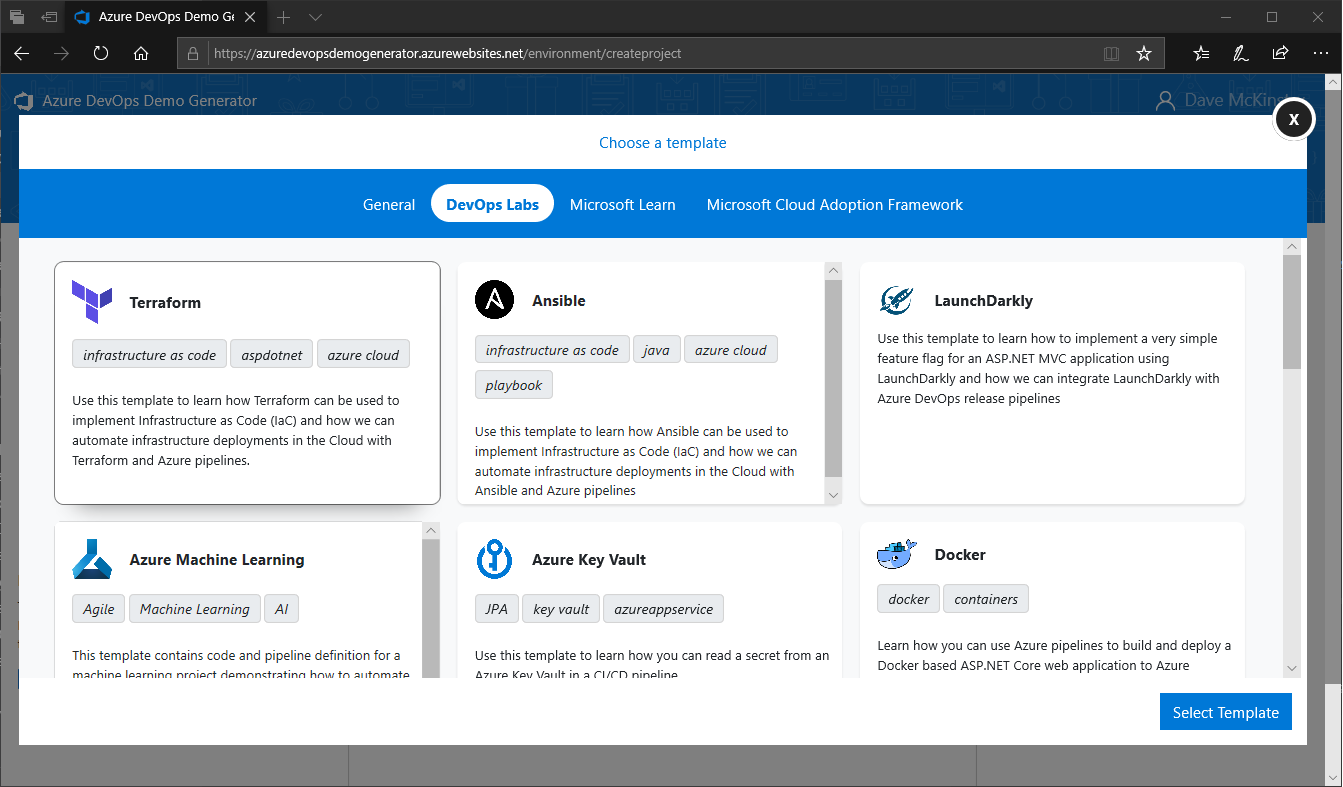This screenshot has width=1343, height=787.
Task: Click the Azure Key Vault logo icon
Action: tap(494, 559)
